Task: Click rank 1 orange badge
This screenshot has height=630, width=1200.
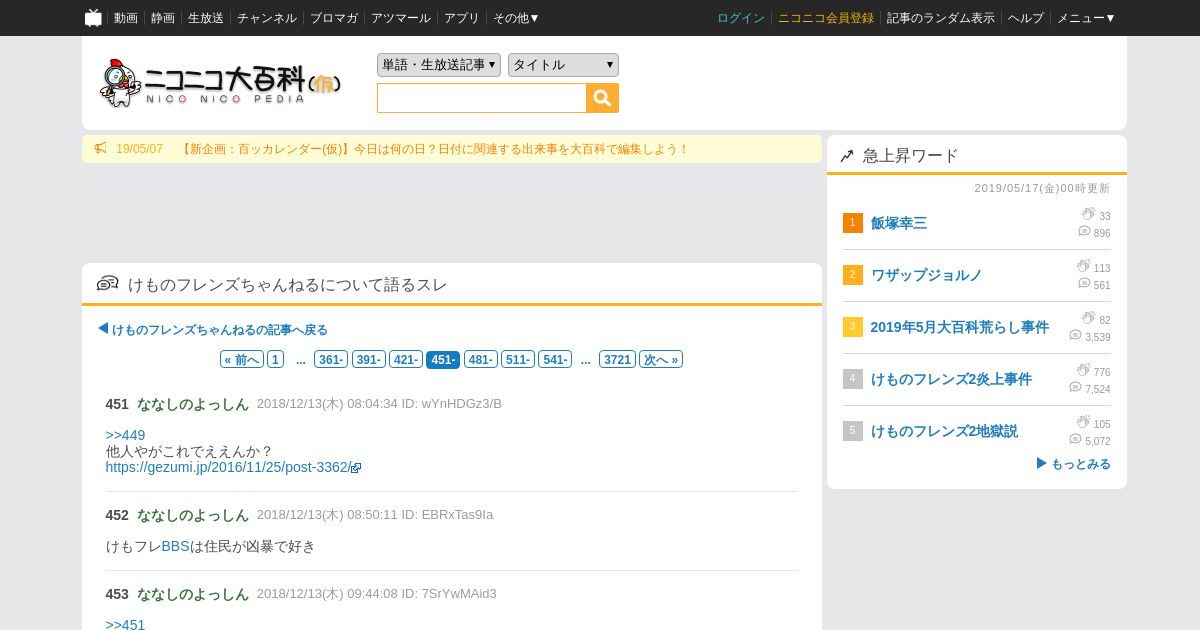Action: pyautogui.click(x=852, y=223)
